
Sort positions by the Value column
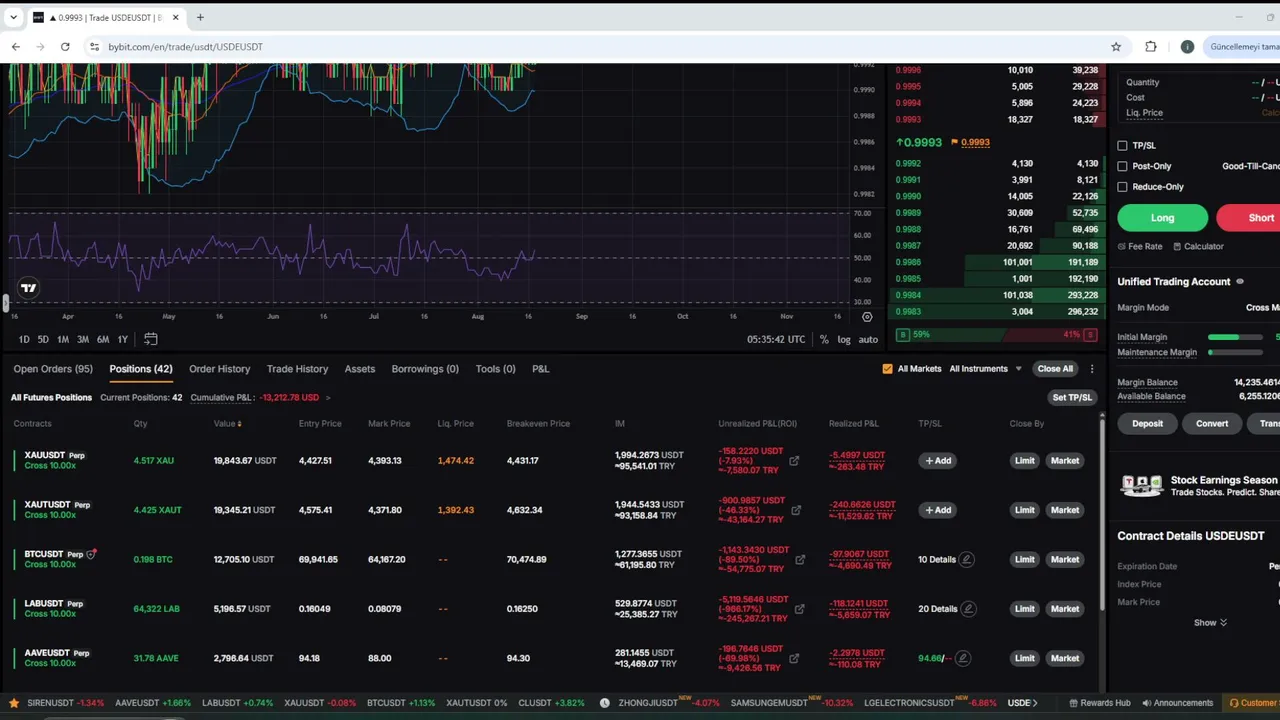(x=227, y=424)
